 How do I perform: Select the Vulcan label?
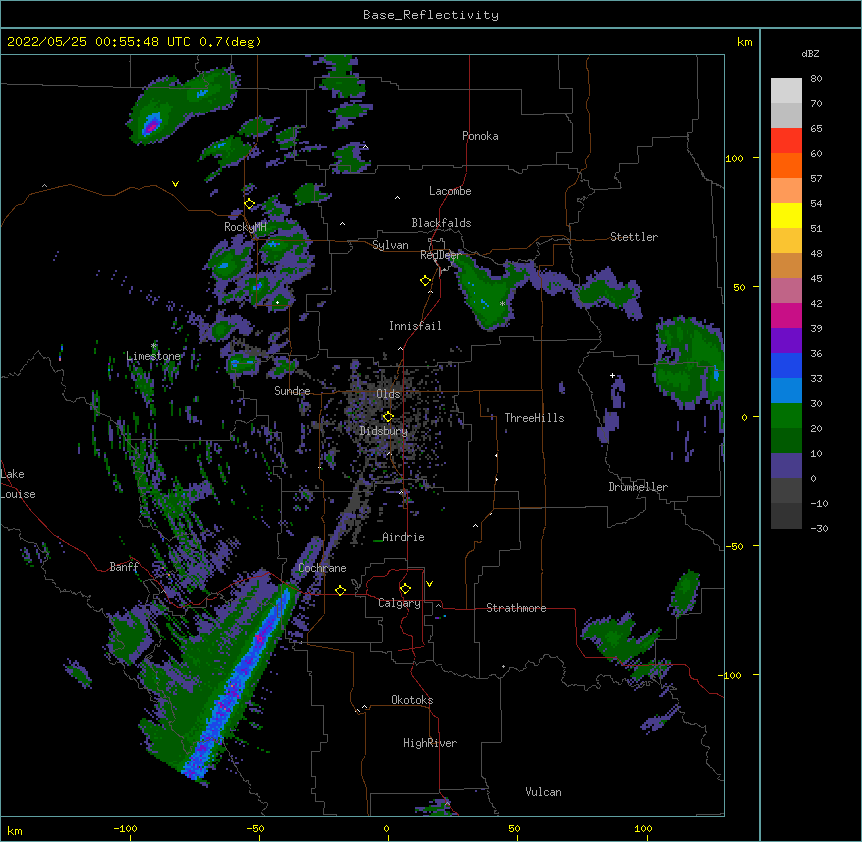543,792
